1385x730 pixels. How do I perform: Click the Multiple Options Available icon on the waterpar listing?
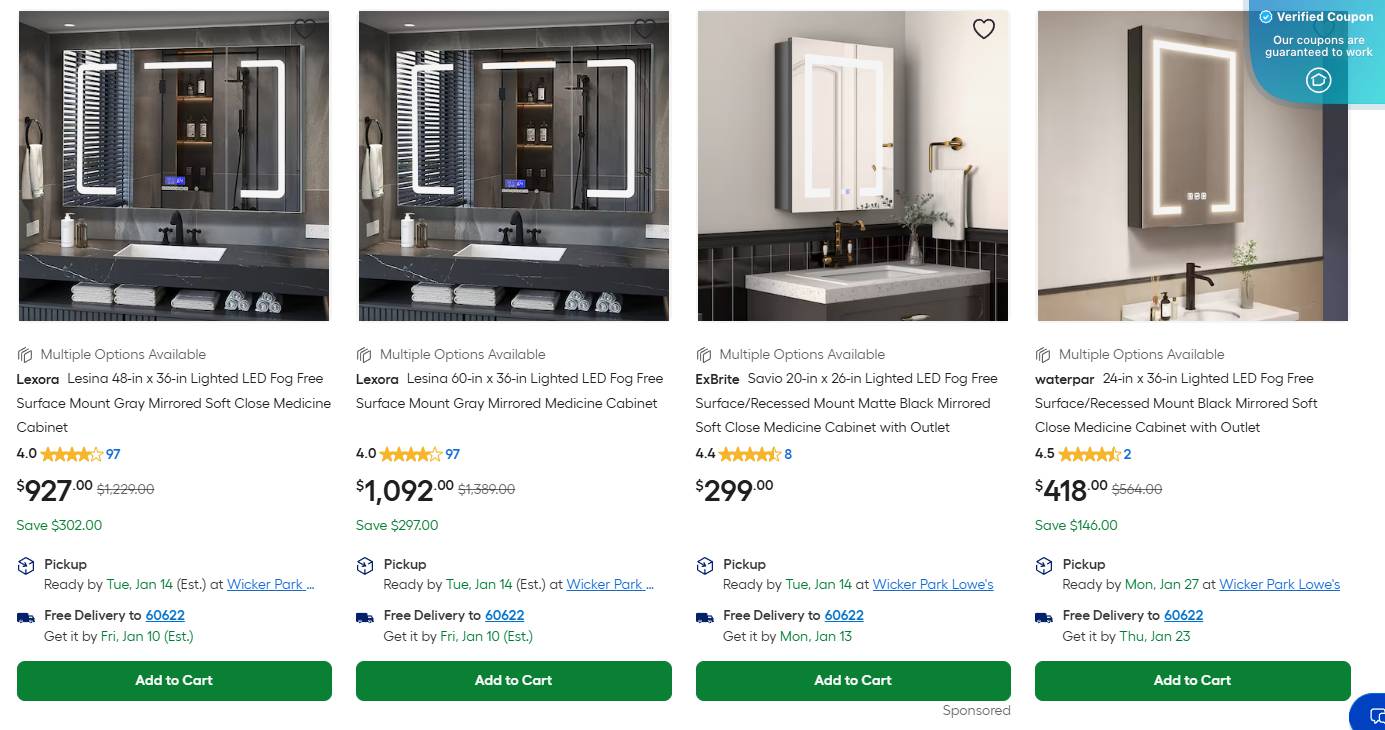[1042, 354]
